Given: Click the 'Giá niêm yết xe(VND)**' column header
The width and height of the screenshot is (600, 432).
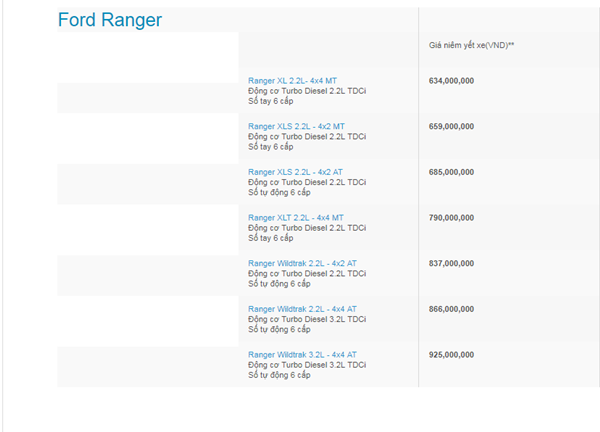Looking at the screenshot, I should 471,45.
